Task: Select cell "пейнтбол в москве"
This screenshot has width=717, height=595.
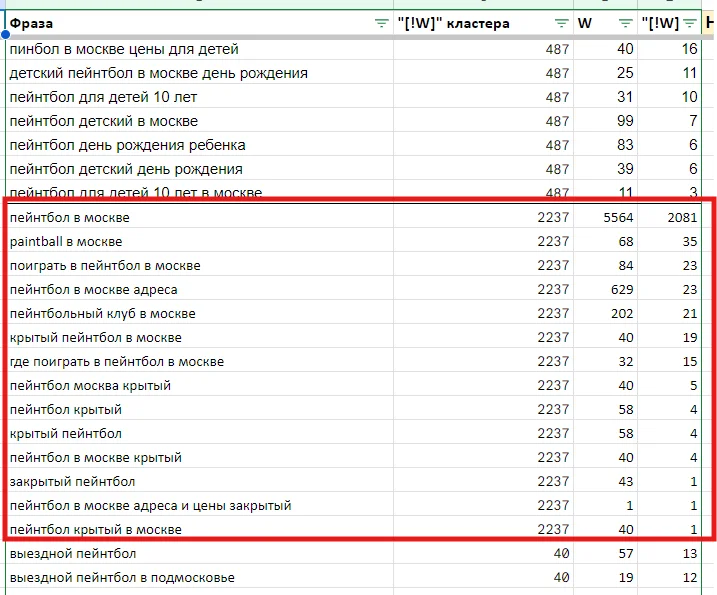Action: pos(69,218)
